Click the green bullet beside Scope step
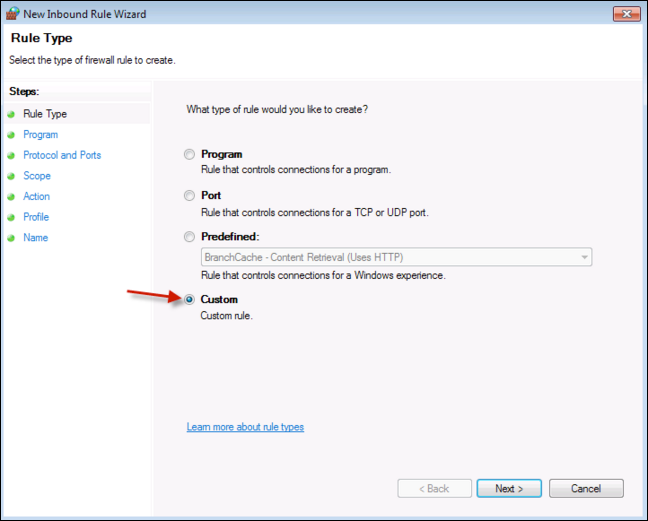 pyautogui.click(x=11, y=176)
